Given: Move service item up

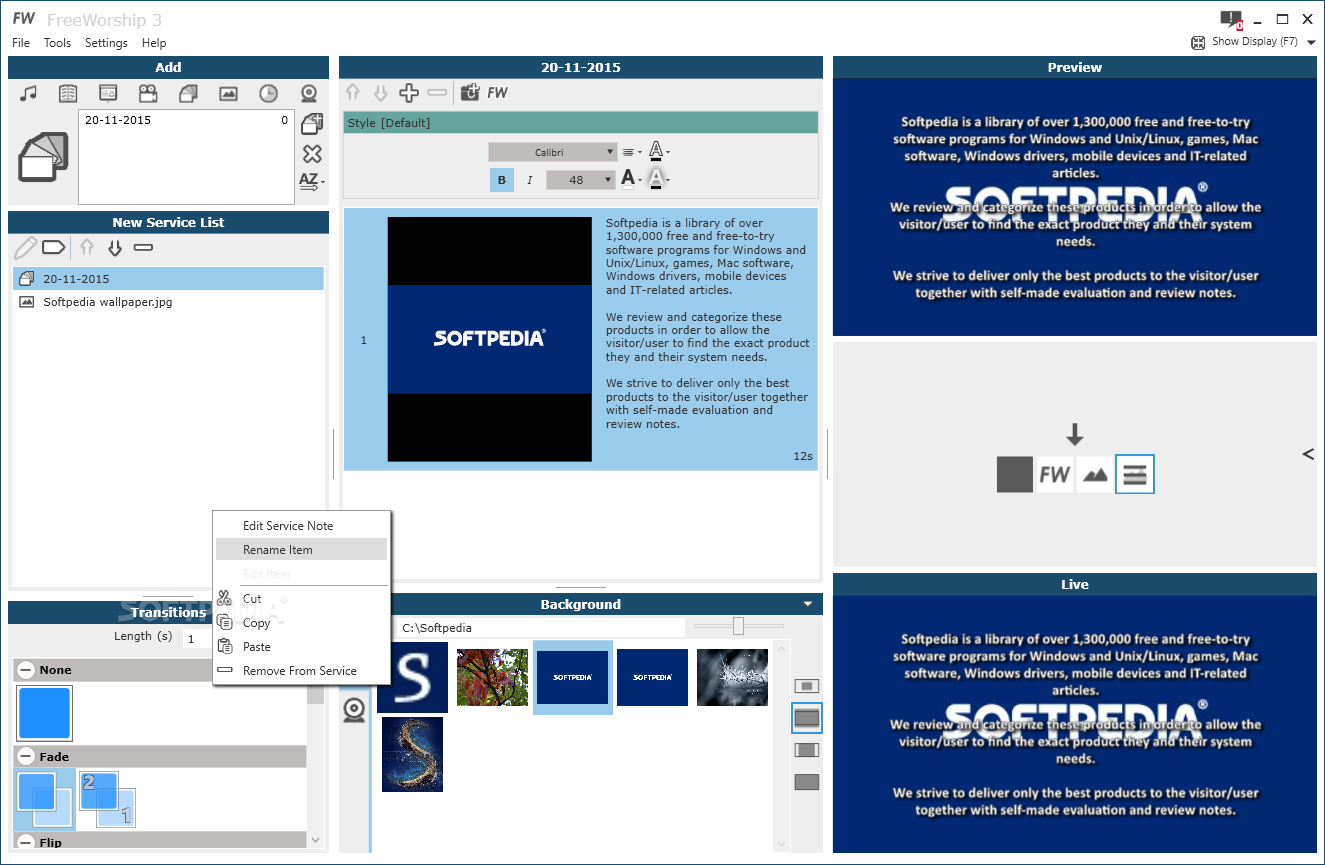Looking at the screenshot, I should coord(87,247).
